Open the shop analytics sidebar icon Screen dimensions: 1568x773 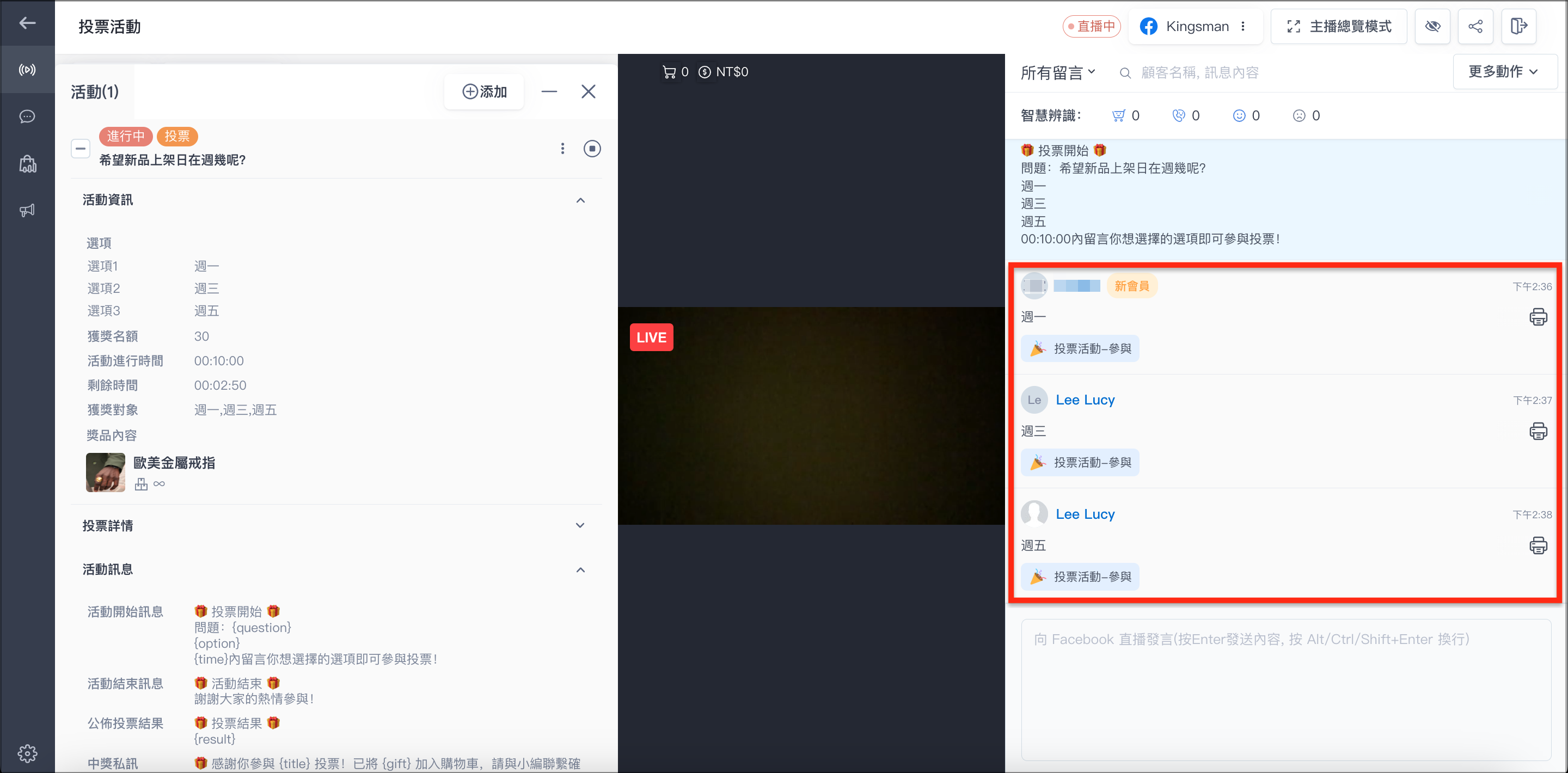[27, 163]
